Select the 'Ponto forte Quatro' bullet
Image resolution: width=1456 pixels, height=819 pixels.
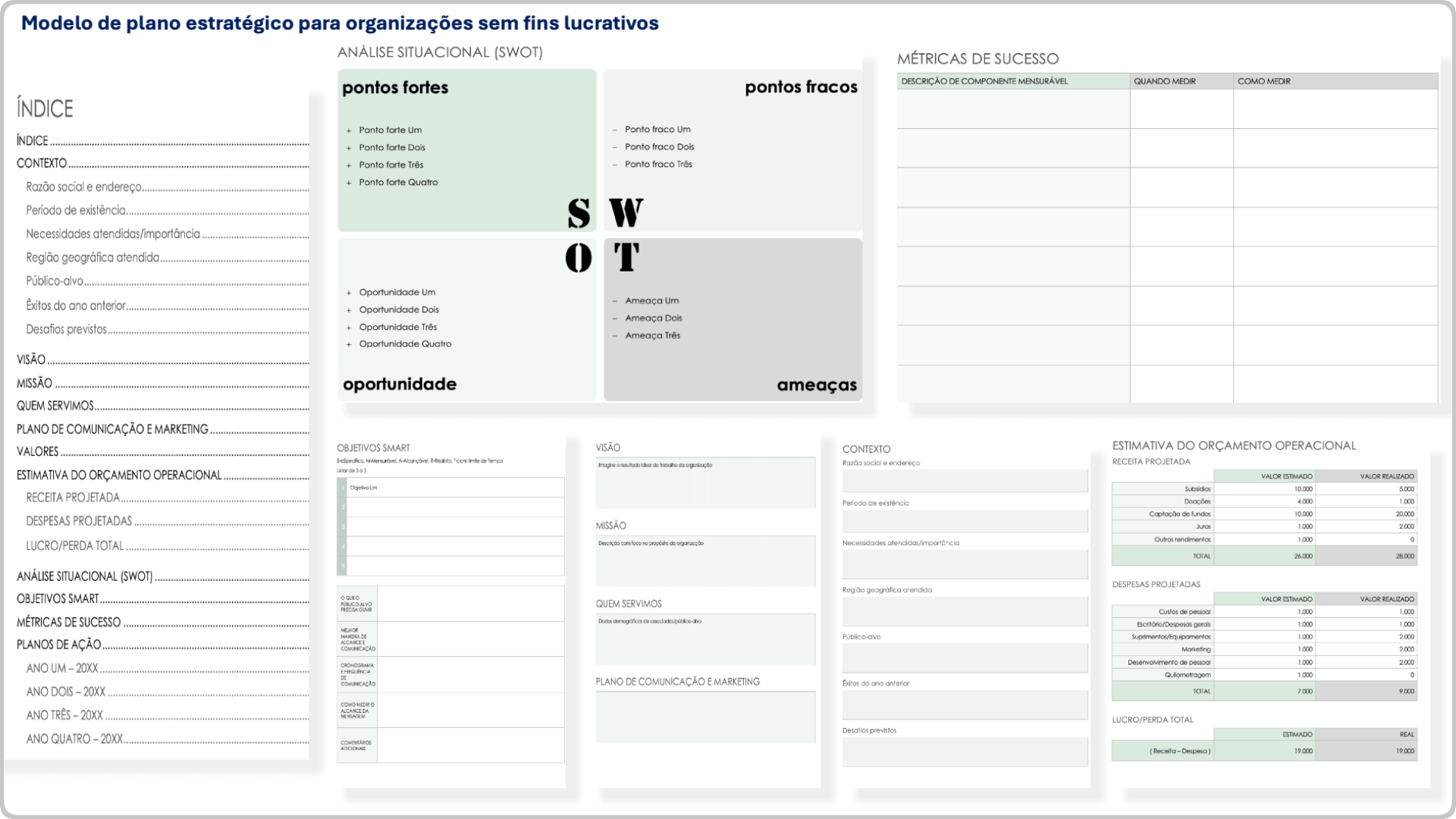(398, 182)
